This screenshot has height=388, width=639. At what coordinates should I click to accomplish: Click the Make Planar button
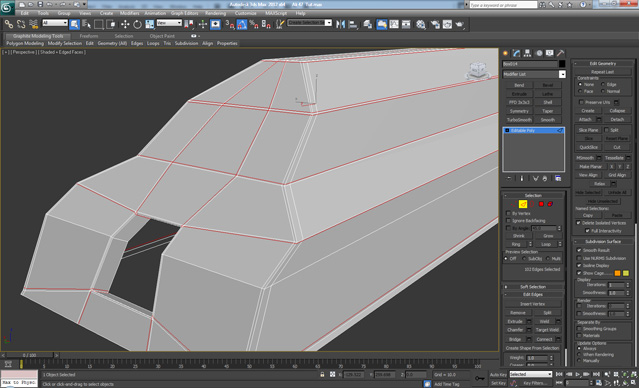591,167
